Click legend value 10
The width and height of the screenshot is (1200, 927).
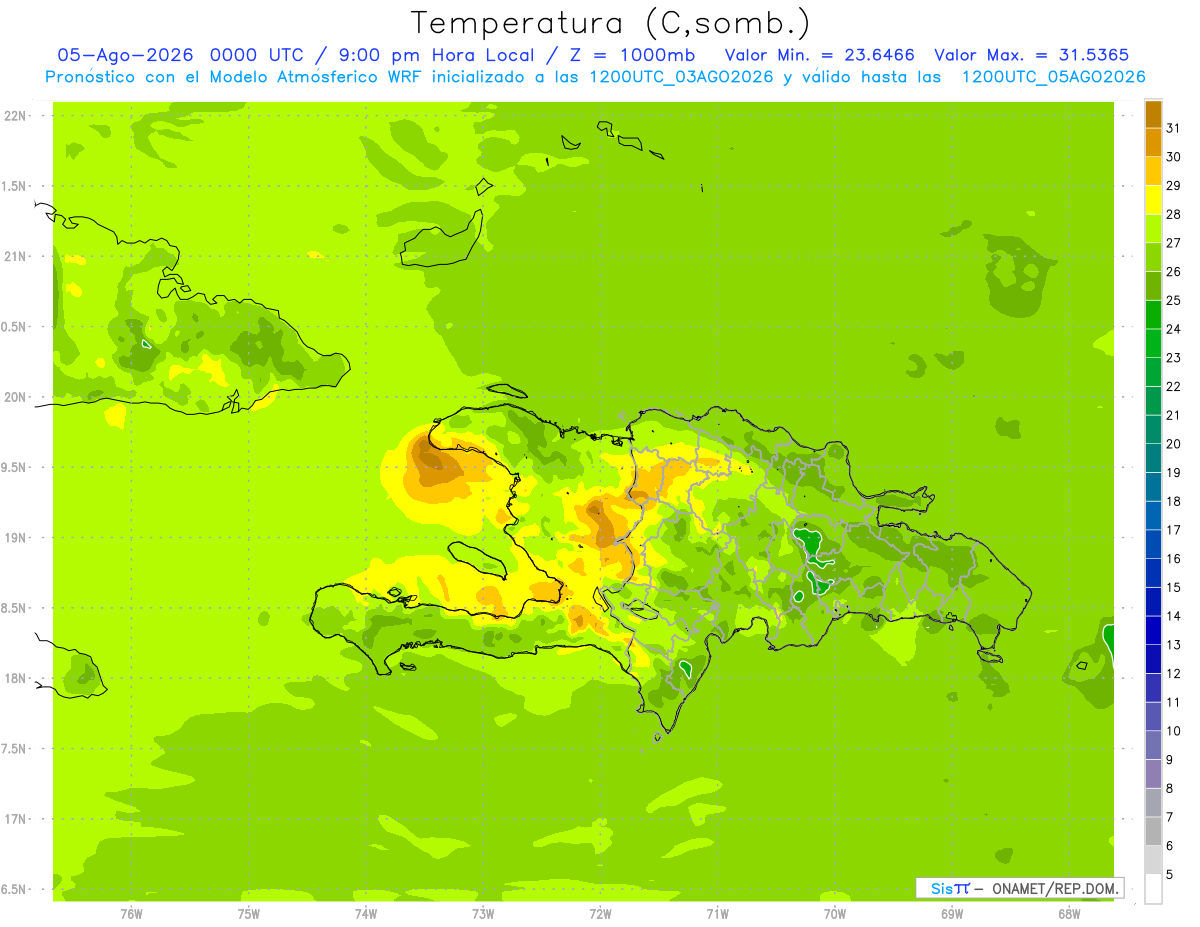1173,731
